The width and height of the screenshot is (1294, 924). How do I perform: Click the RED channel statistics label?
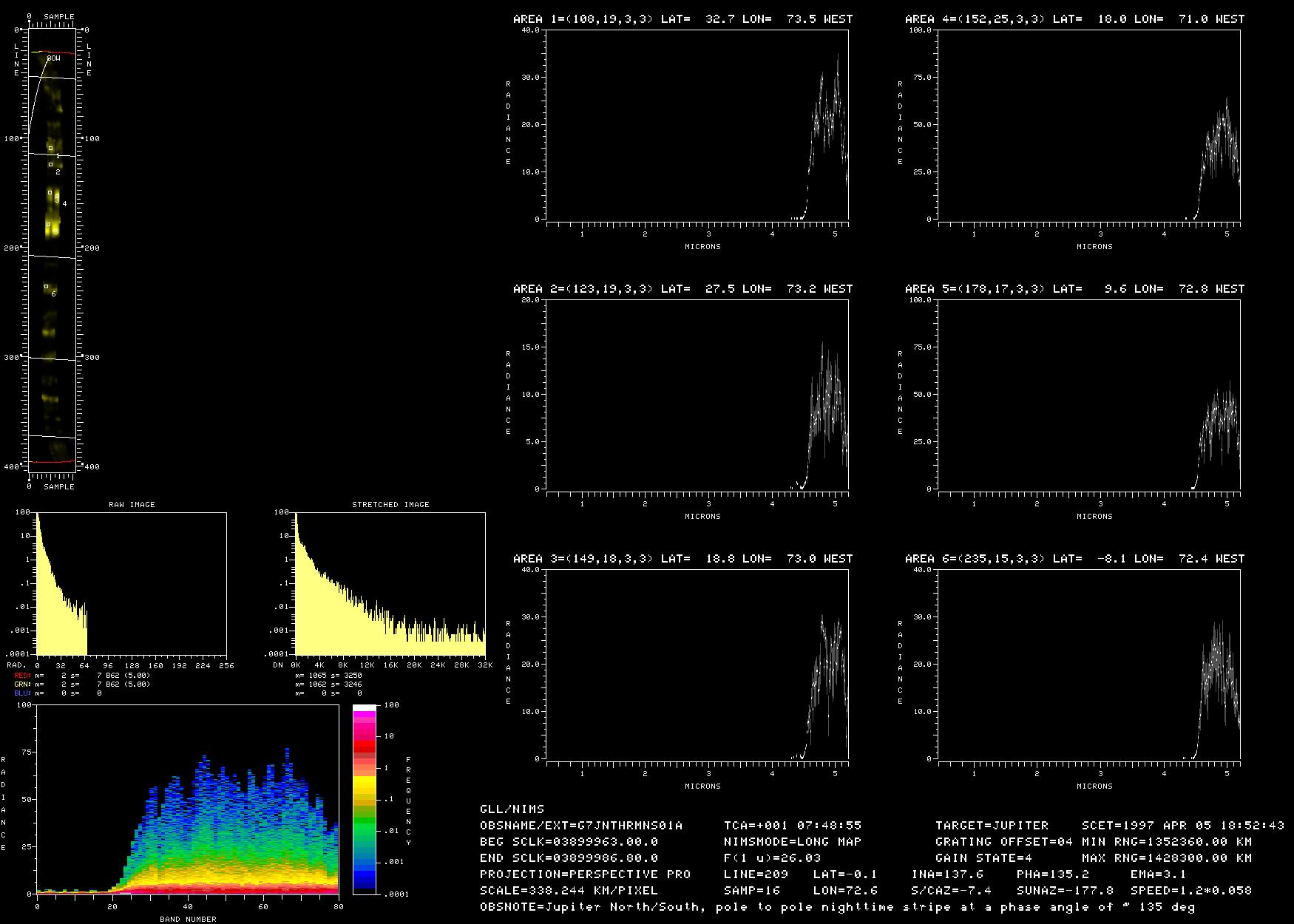coord(22,676)
